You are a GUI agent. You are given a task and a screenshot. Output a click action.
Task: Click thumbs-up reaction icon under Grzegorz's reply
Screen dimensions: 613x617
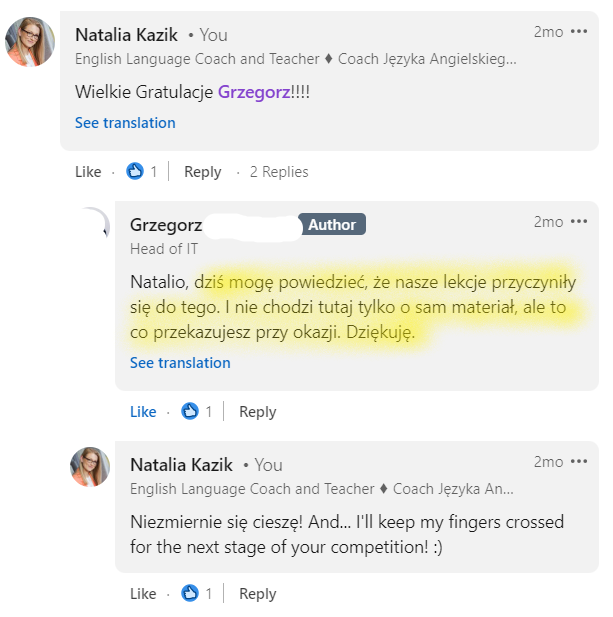tap(190, 412)
